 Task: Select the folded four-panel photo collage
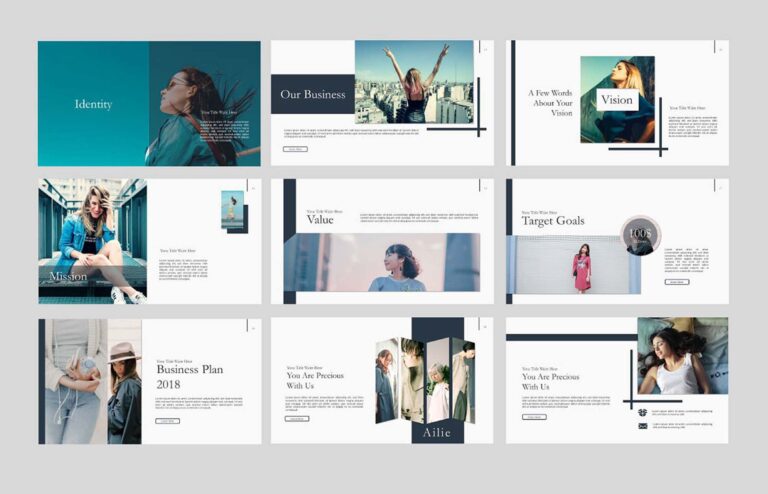(x=424, y=380)
